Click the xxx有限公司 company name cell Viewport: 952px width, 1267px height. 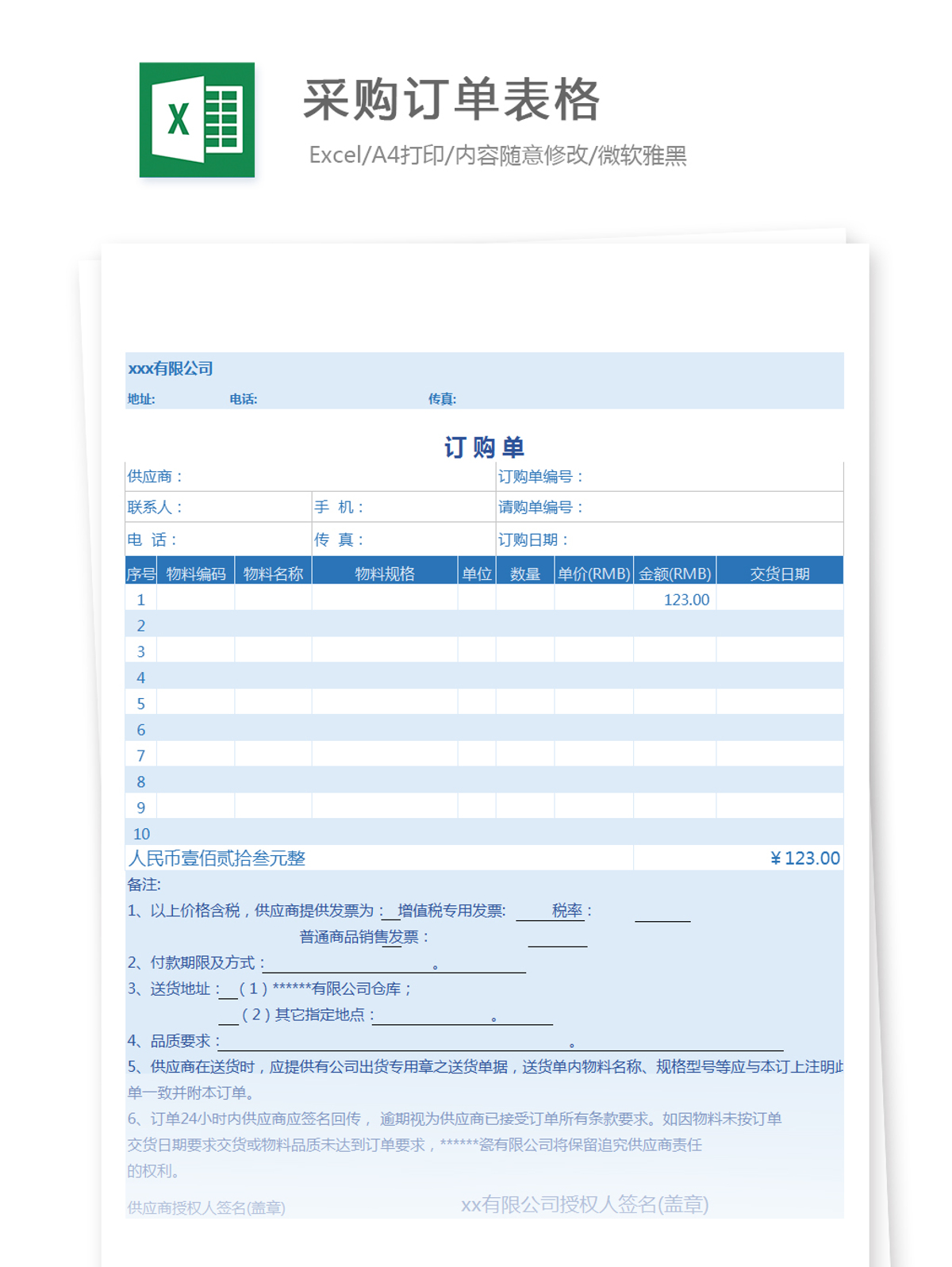(x=171, y=369)
